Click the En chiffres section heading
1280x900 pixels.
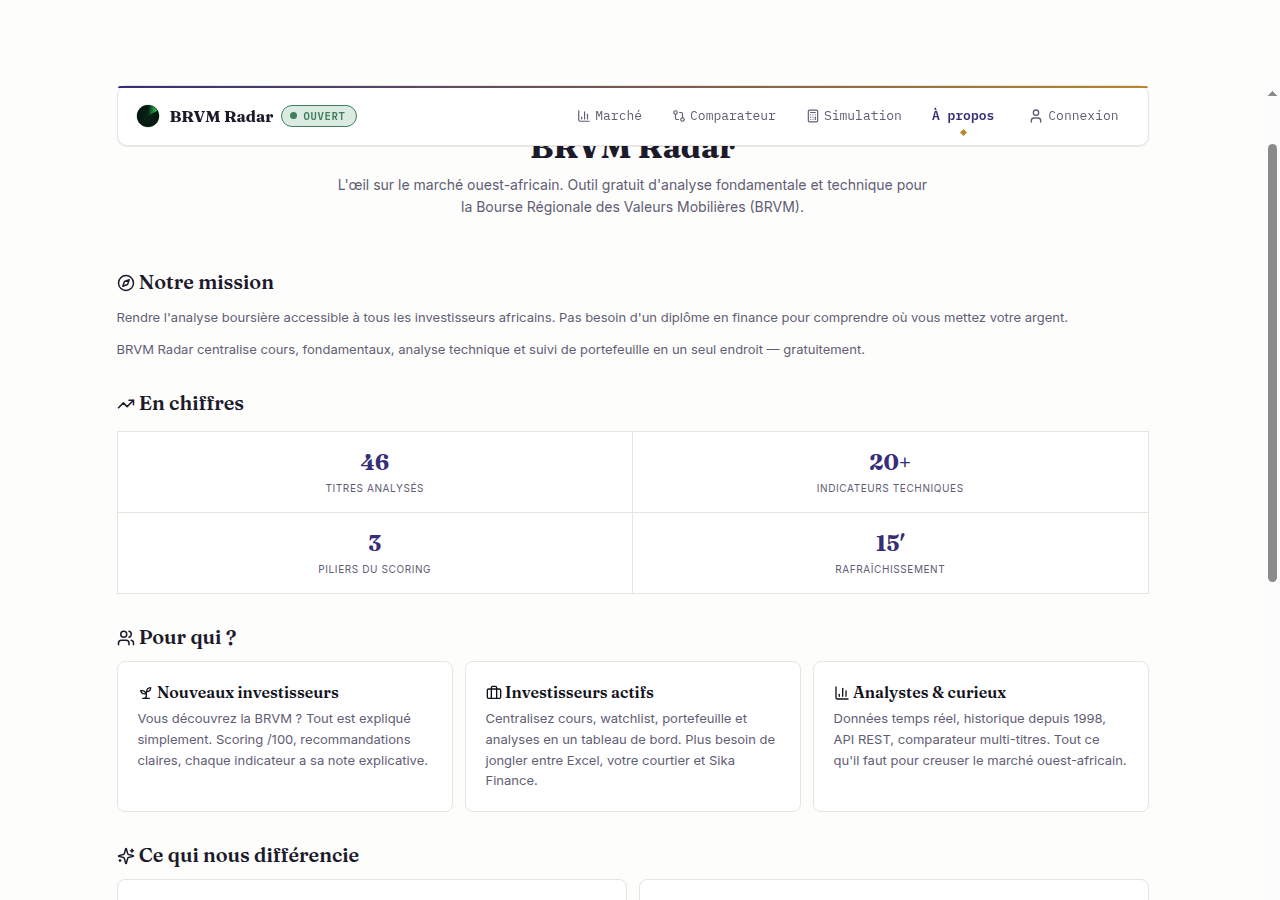pyautogui.click(x=191, y=404)
